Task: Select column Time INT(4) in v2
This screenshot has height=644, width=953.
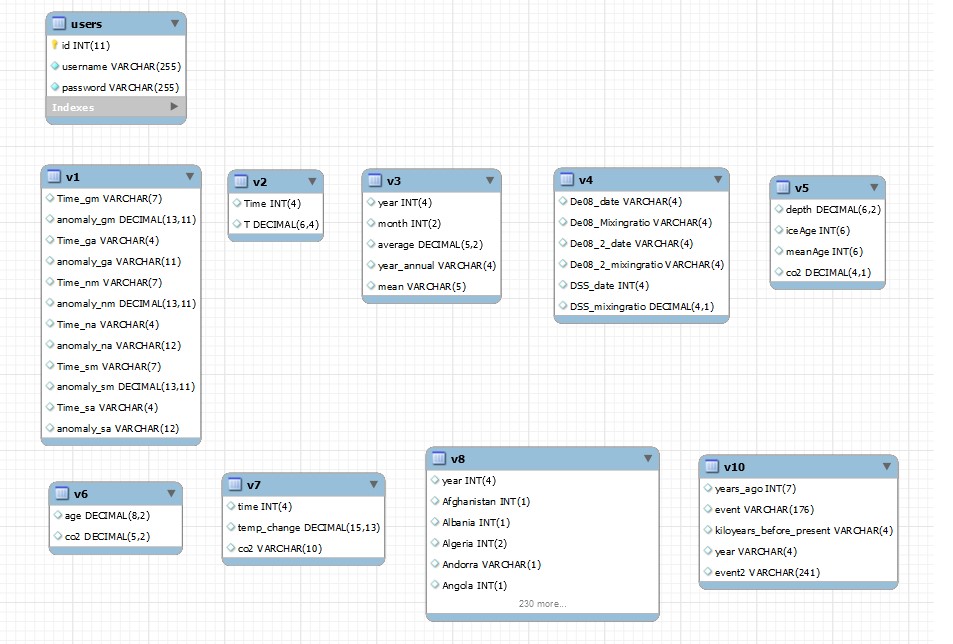Action: [x=275, y=204]
